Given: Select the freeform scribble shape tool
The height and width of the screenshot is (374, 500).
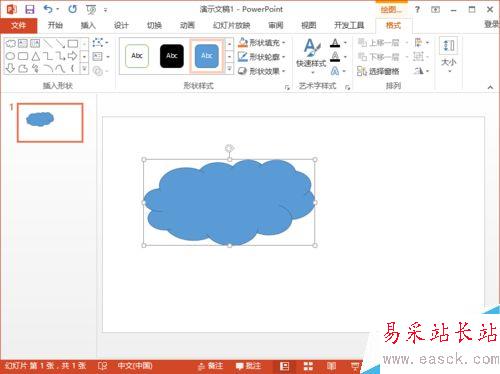Looking at the screenshot, I should (x=35, y=68).
